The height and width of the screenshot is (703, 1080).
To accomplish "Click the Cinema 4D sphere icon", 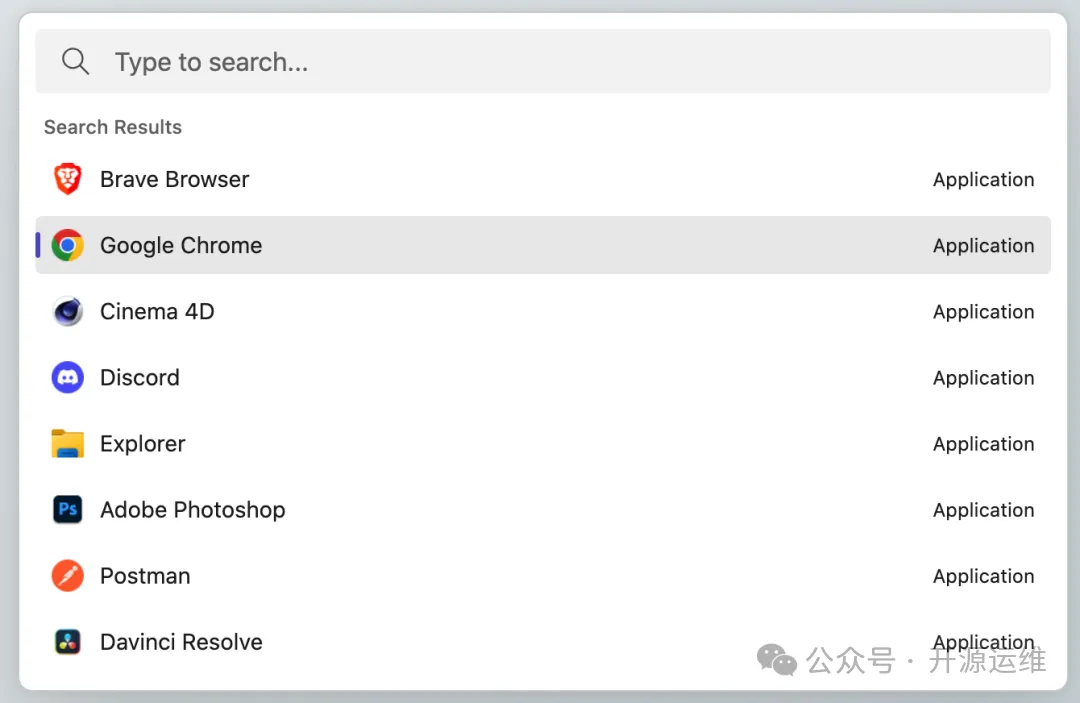I will pyautogui.click(x=68, y=312).
